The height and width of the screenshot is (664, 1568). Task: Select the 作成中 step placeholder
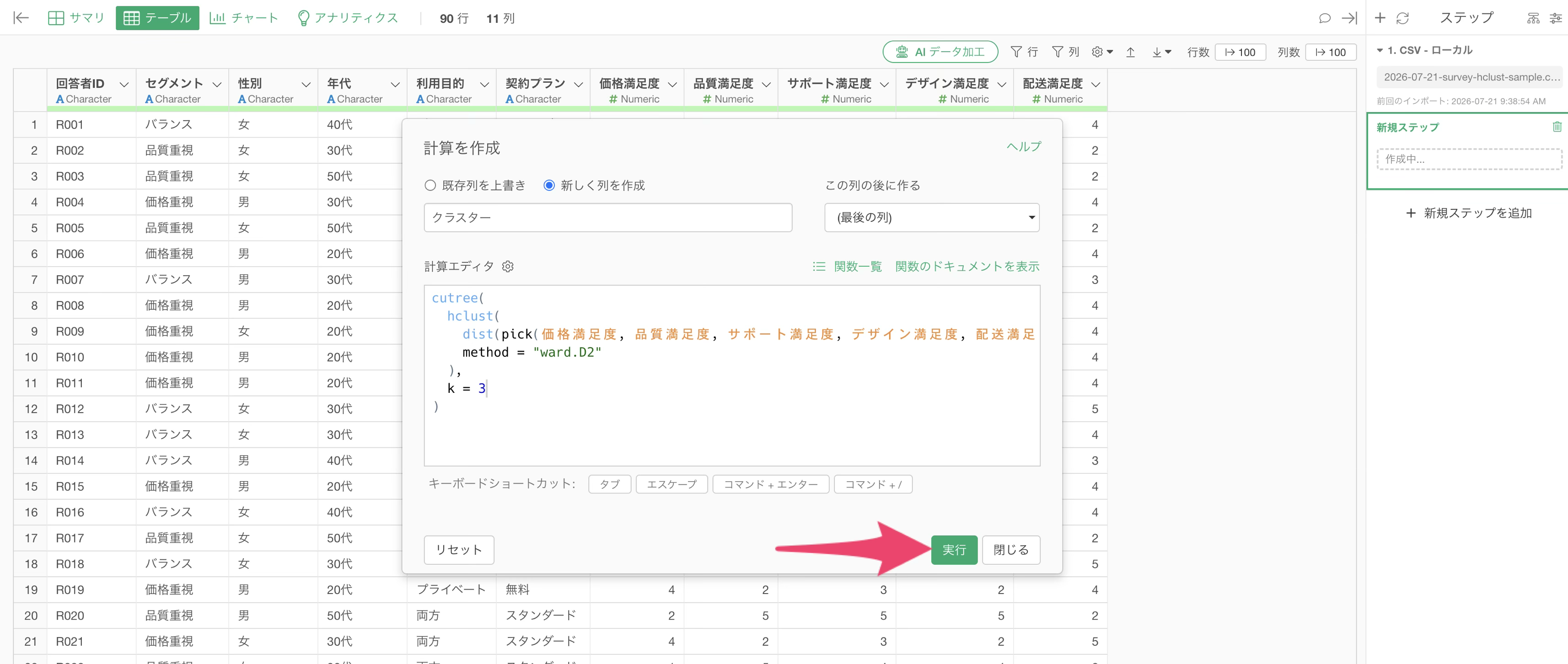tap(1469, 159)
